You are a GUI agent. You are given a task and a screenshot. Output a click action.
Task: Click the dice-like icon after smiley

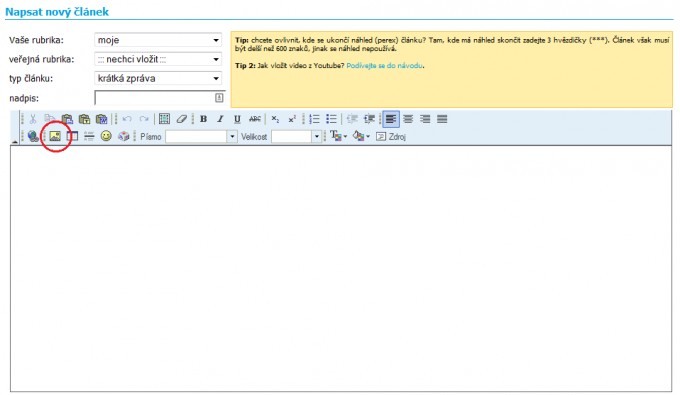tap(124, 136)
